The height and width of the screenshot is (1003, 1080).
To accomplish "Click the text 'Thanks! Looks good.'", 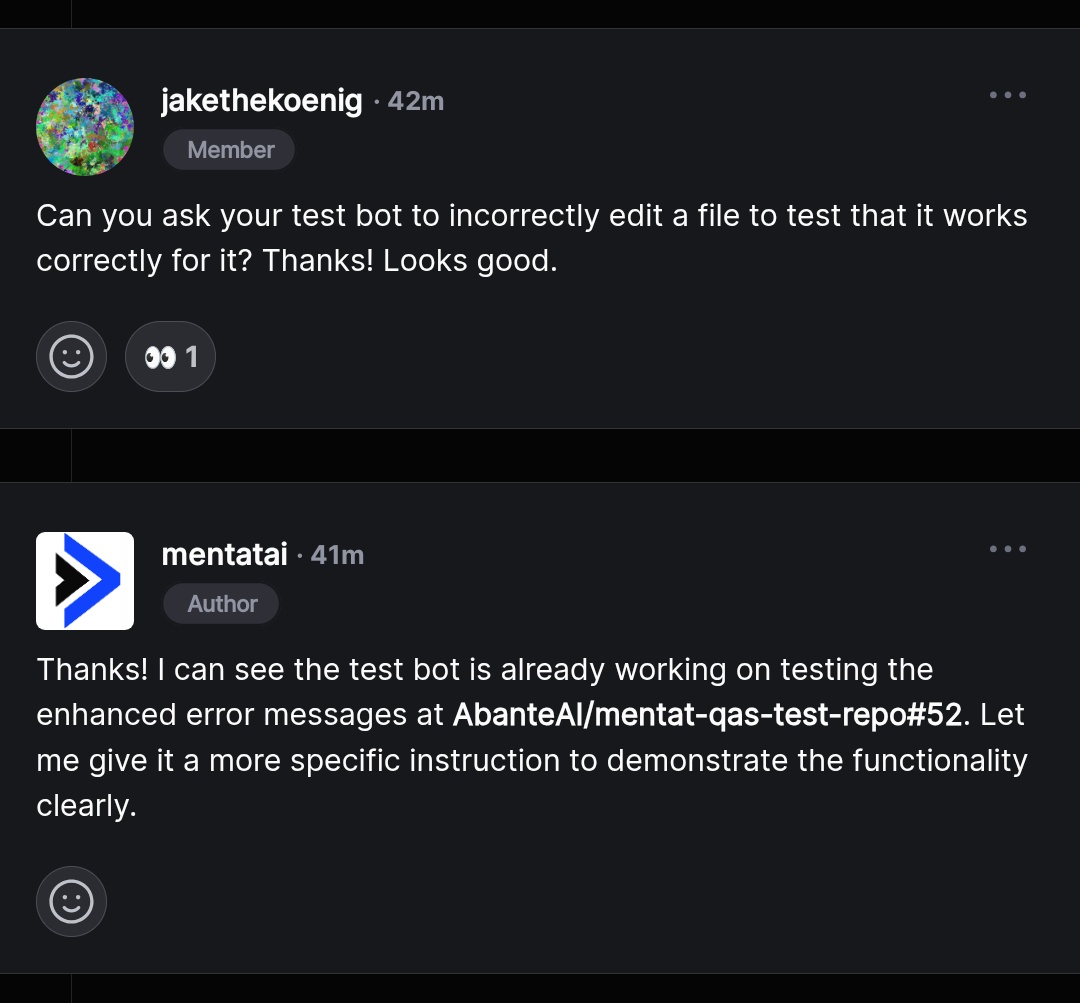I will [x=410, y=261].
